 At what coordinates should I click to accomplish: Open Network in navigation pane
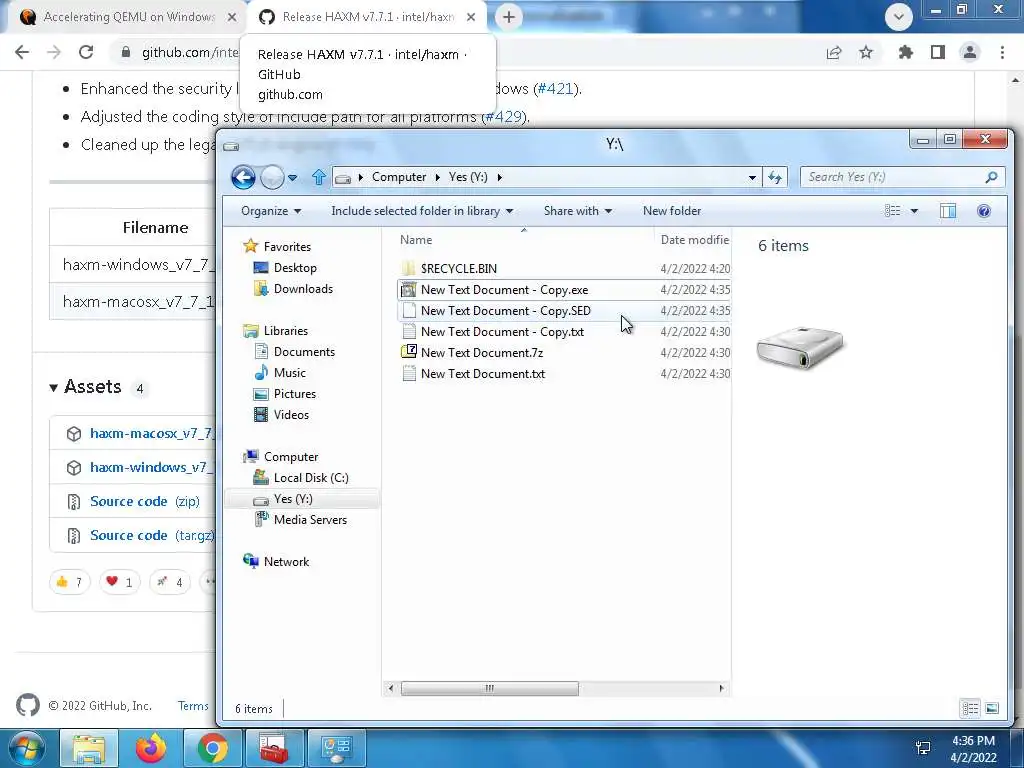point(286,562)
